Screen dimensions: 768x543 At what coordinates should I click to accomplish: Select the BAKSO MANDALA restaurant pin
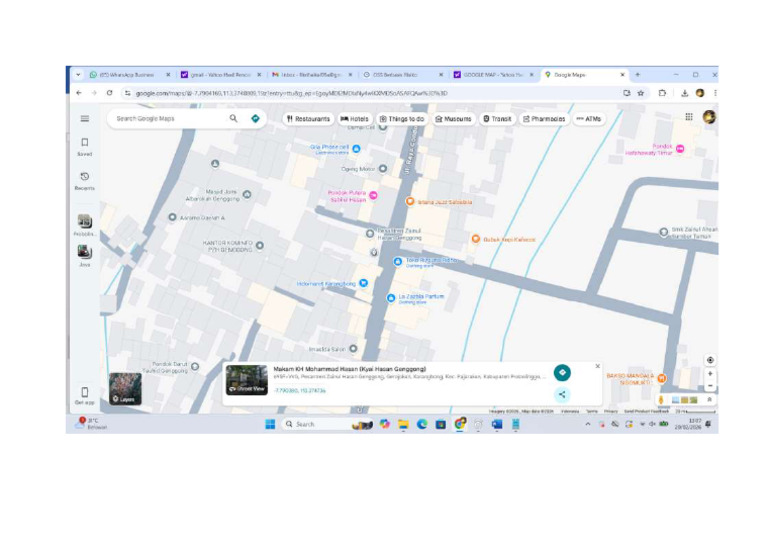tap(662, 378)
